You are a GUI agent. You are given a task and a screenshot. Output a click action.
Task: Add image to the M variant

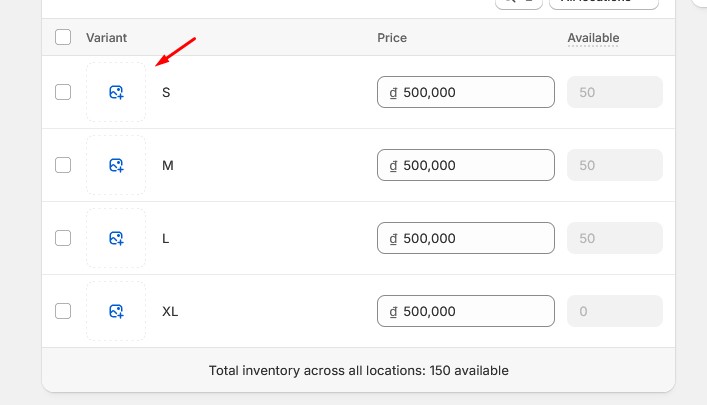point(116,165)
